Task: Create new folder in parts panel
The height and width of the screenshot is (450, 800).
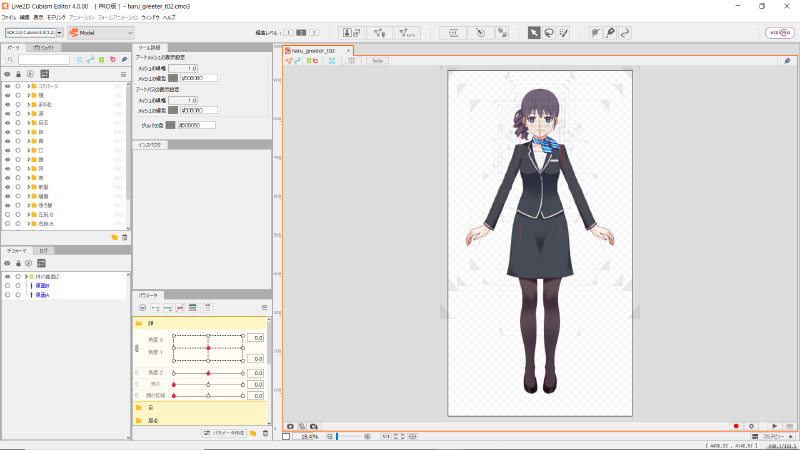Action: click(114, 237)
